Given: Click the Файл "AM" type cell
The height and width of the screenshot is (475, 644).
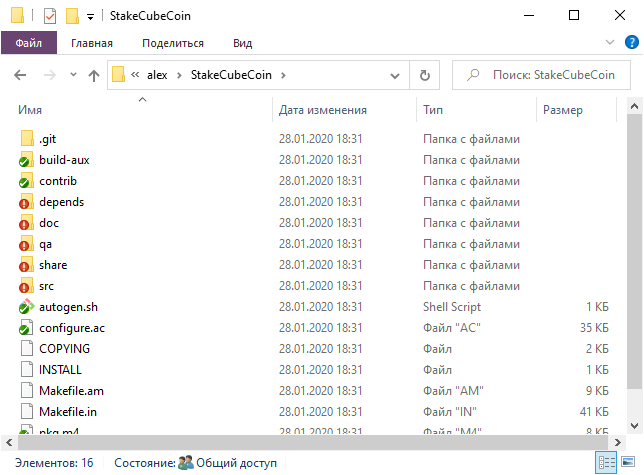Looking at the screenshot, I should click(453, 390).
